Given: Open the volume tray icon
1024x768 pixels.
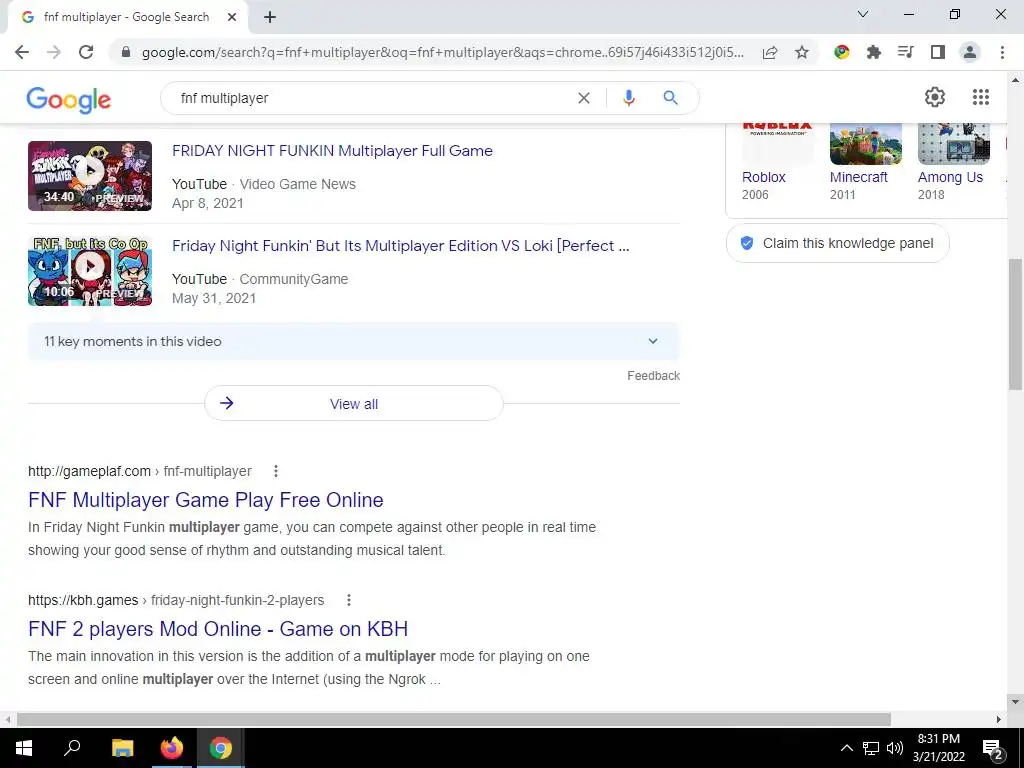Looking at the screenshot, I should pos(895,748).
